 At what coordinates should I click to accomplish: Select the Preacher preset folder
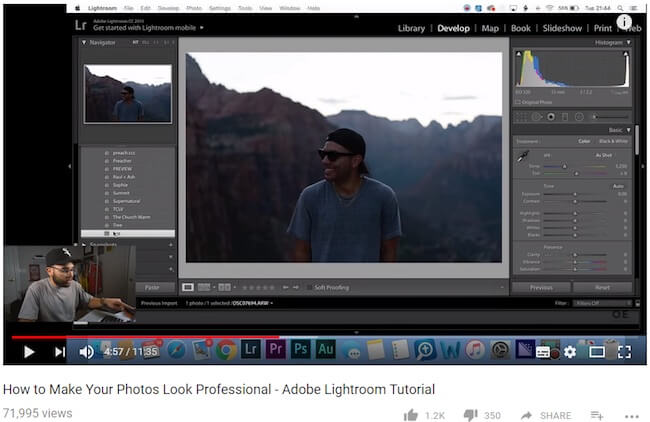point(122,161)
